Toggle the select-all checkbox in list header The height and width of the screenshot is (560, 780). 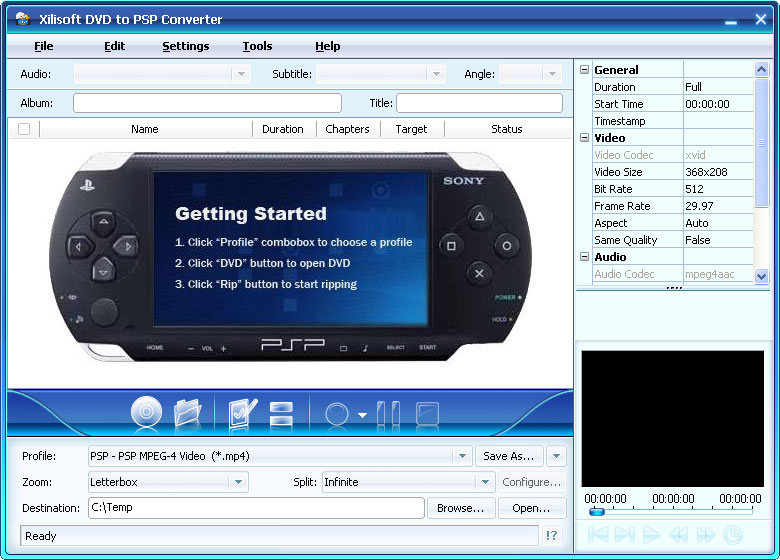click(24, 129)
